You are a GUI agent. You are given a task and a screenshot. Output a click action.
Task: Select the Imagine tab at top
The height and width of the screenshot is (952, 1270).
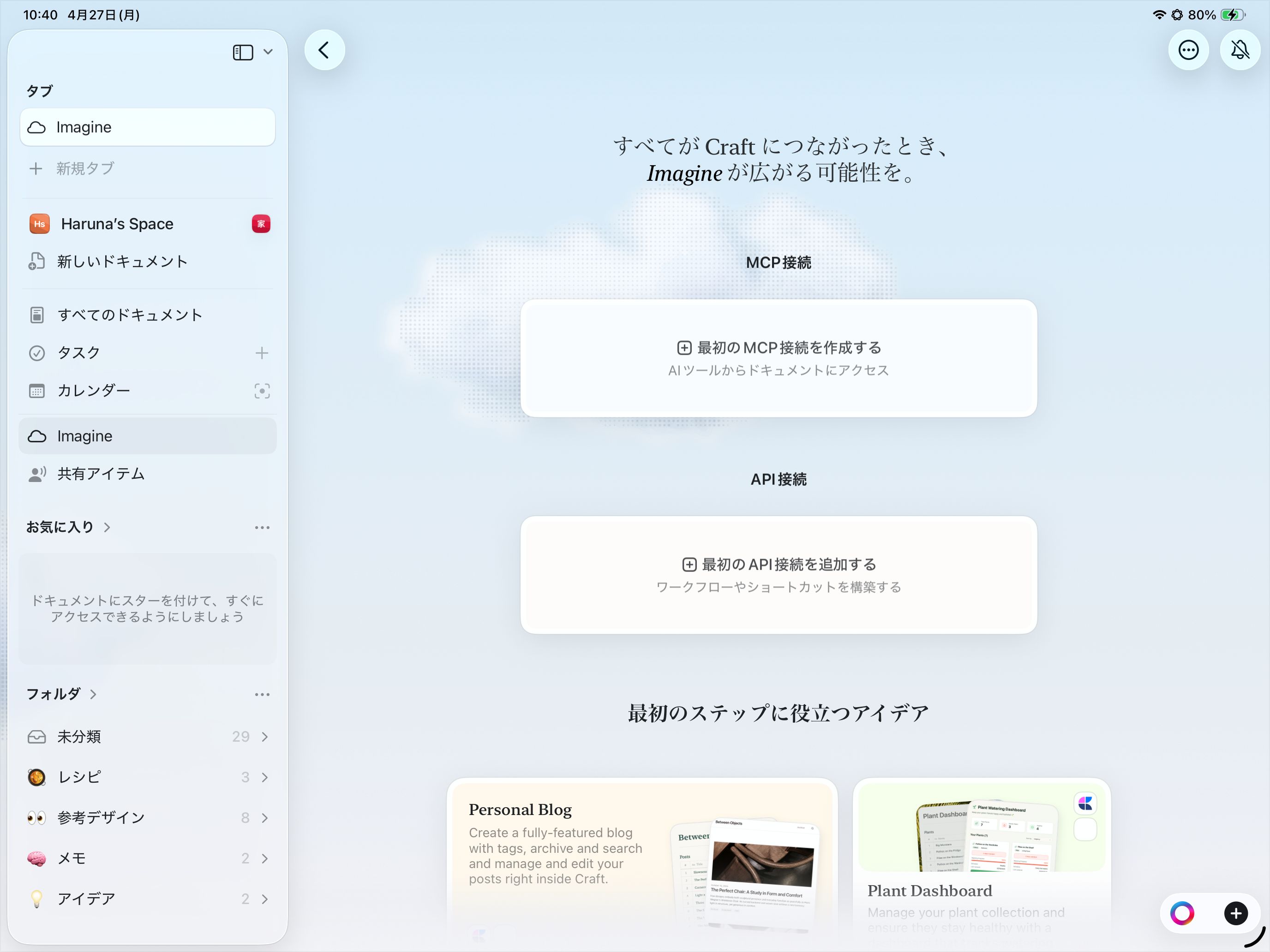pos(148,127)
